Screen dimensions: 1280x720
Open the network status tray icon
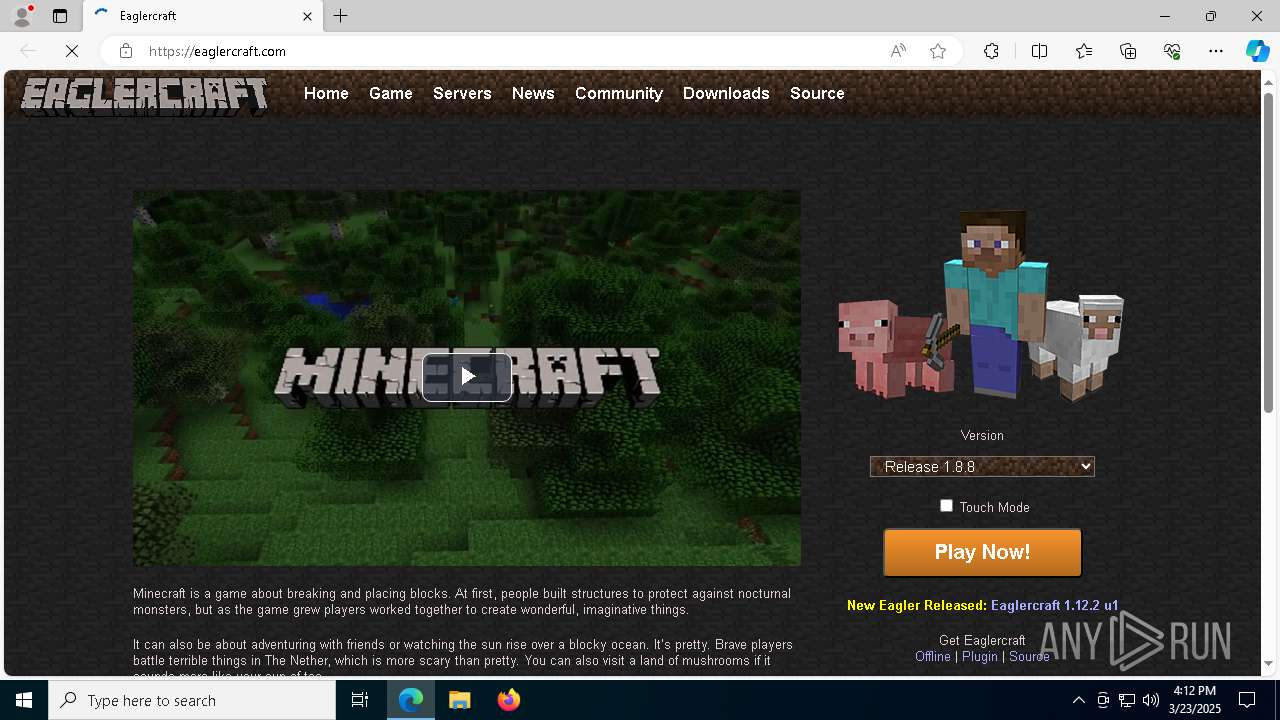(1127, 700)
